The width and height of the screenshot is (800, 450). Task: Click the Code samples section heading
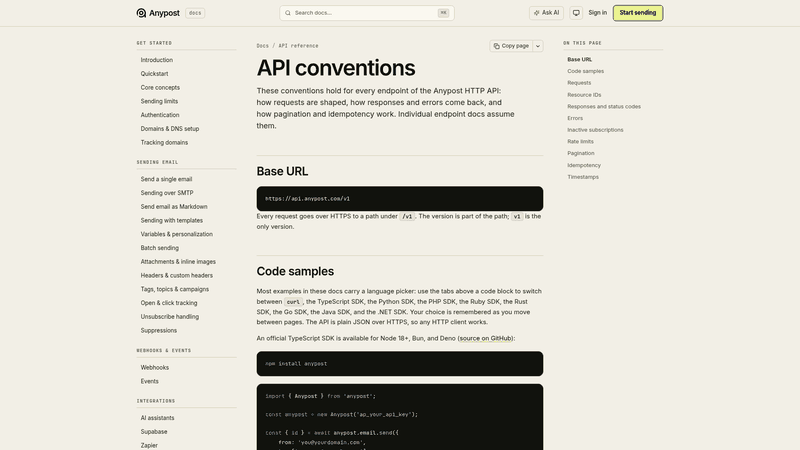point(295,271)
